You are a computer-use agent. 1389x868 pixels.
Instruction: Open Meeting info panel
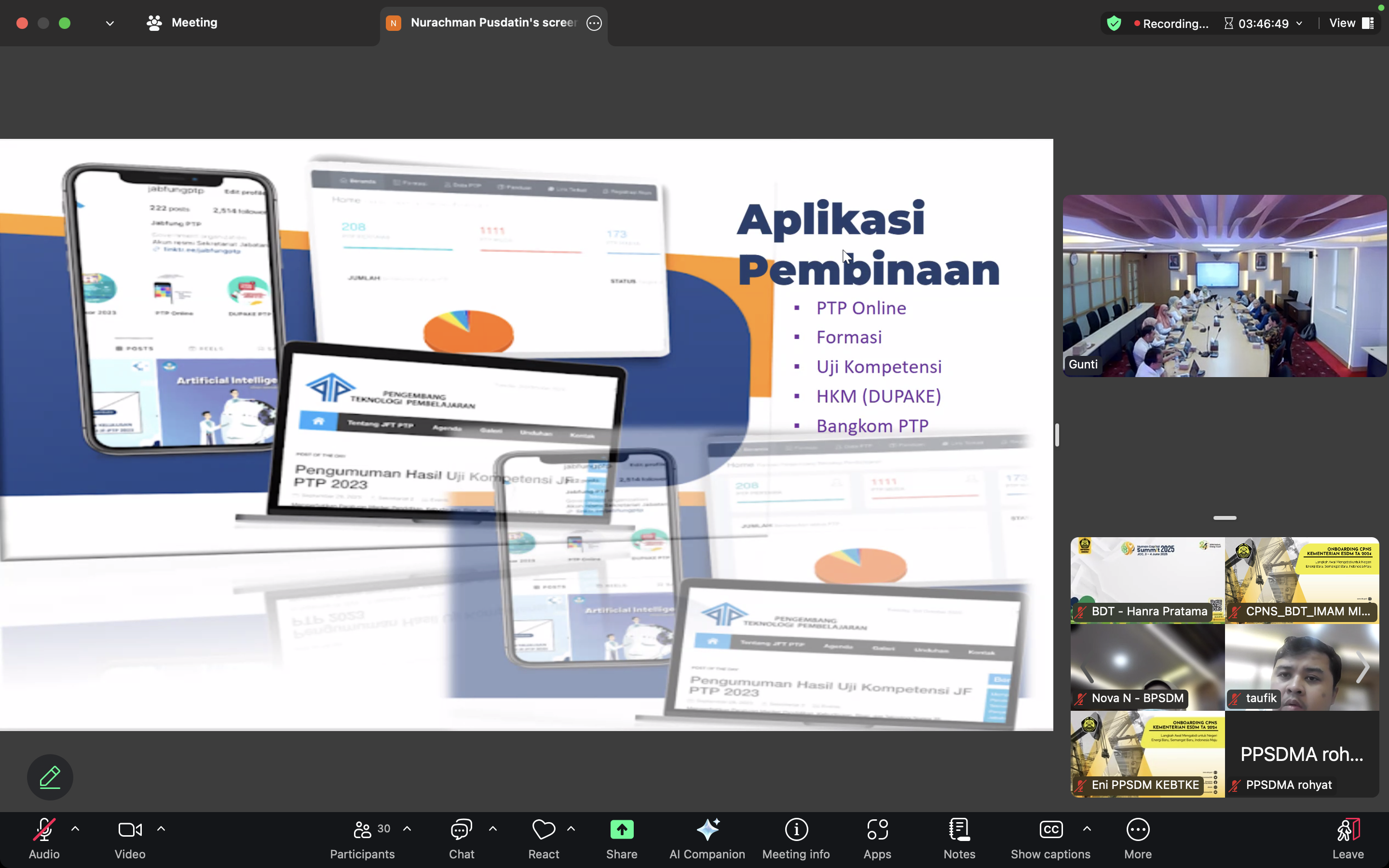[796, 829]
